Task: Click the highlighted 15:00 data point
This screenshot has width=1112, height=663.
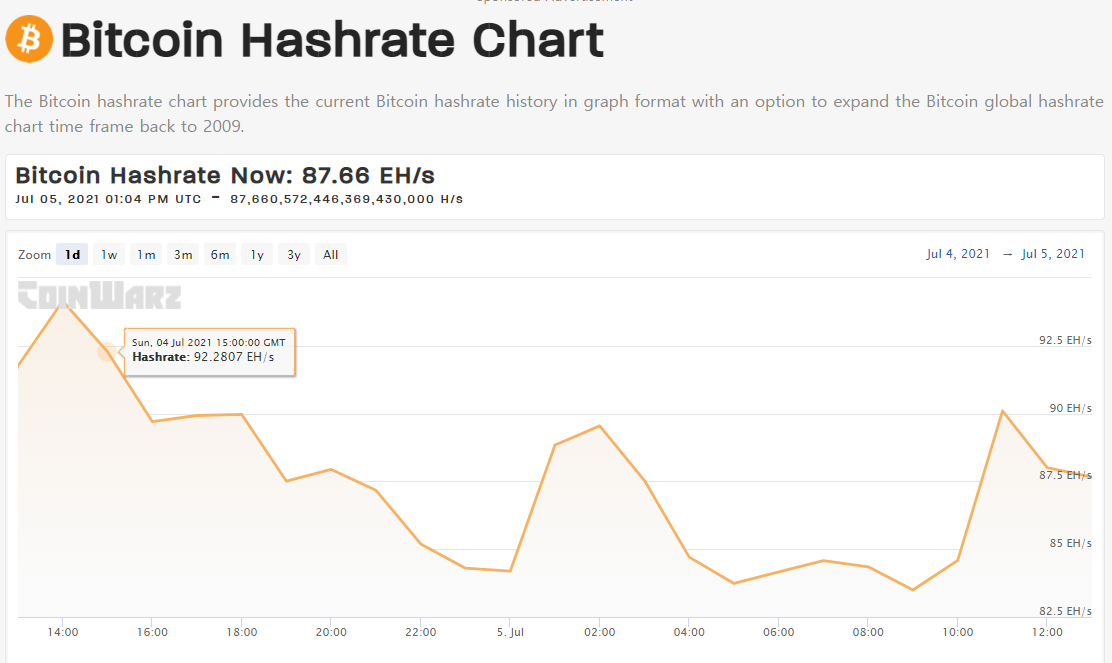Action: coord(107,351)
